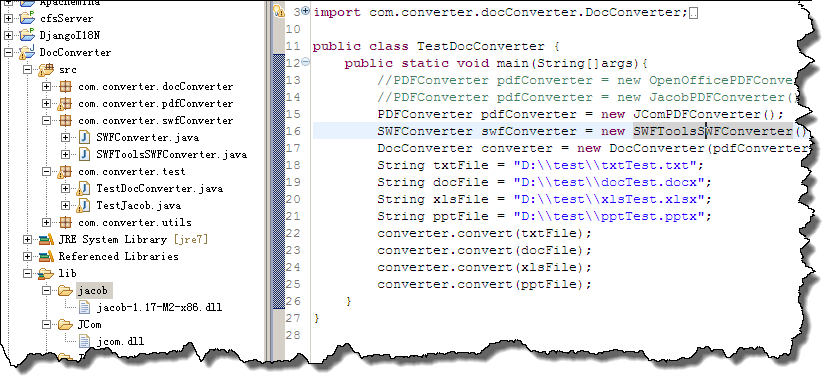Click the "D:\\test\\pptTest.pptx" string
839x387 pixels.
(x=609, y=217)
